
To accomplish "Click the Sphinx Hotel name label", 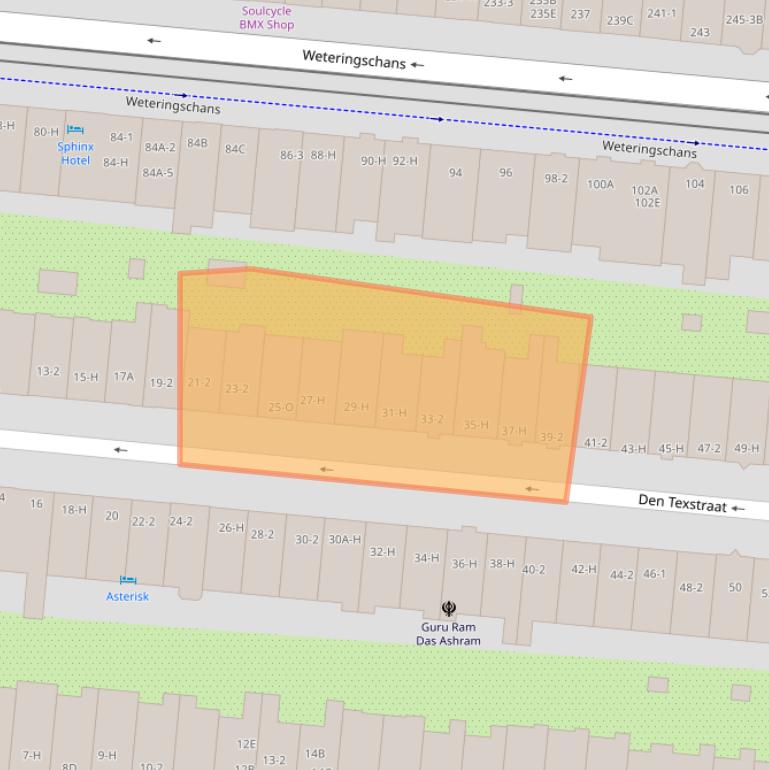I will click(75, 153).
